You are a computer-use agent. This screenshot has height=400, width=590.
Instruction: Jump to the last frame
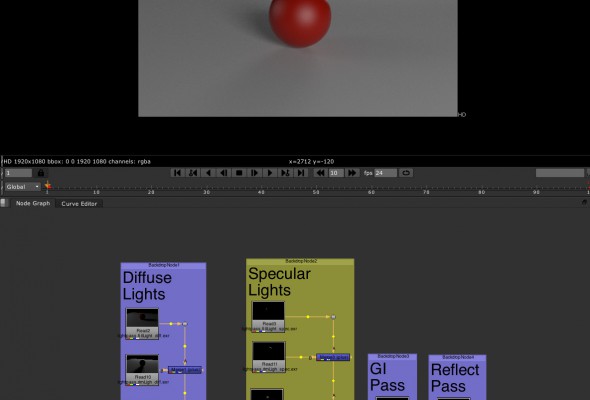[301, 173]
